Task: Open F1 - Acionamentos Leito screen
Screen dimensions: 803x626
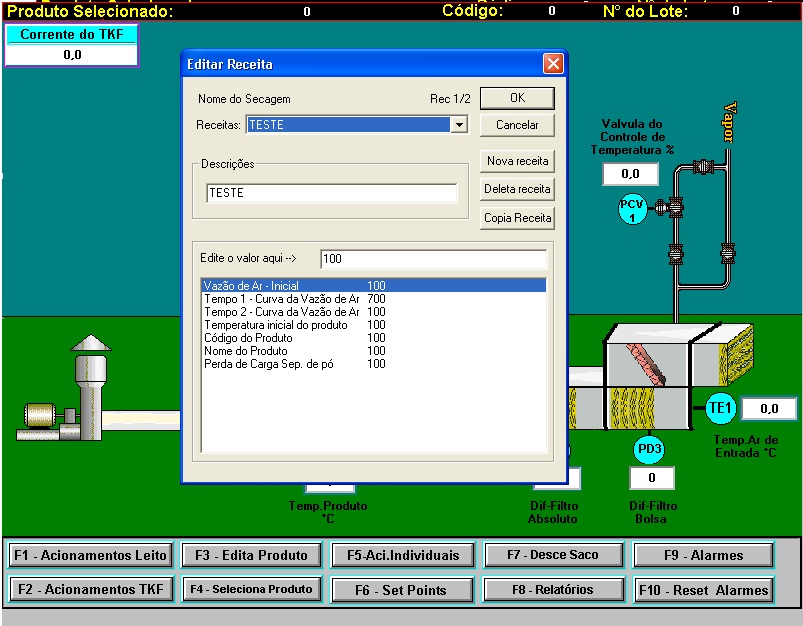Action: [91, 555]
